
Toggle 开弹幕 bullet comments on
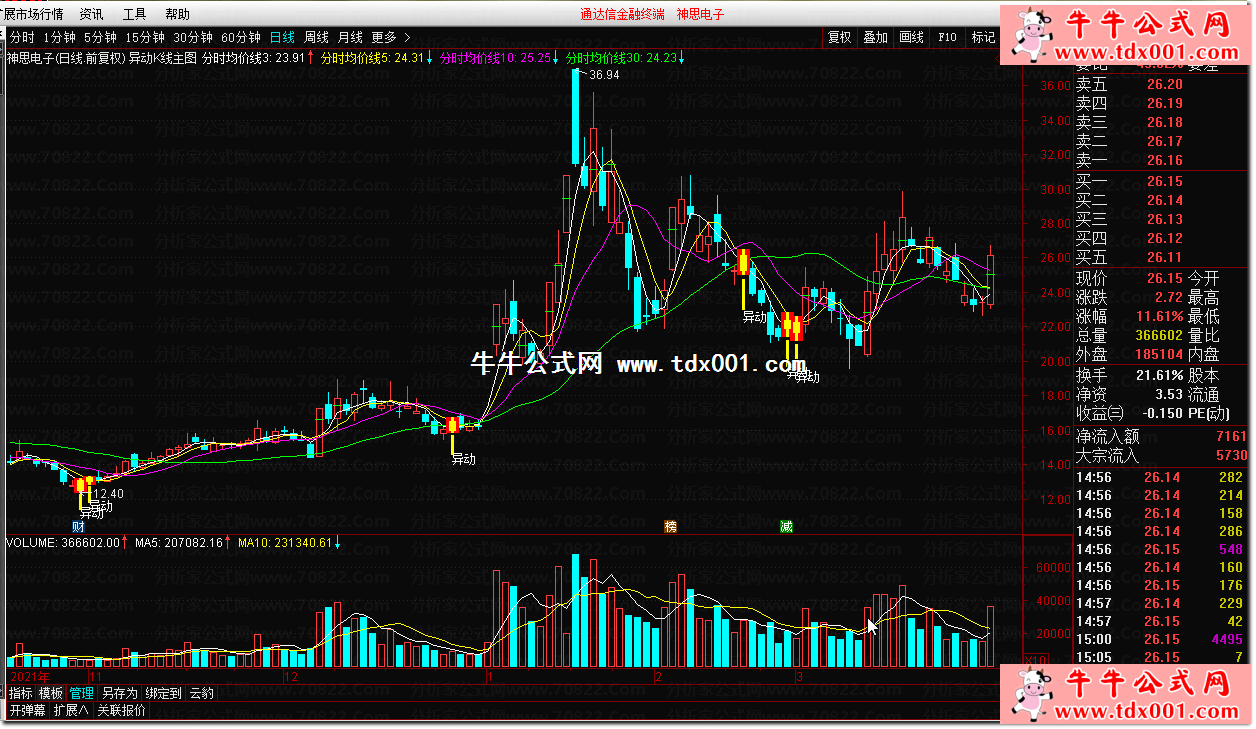(x=27, y=710)
